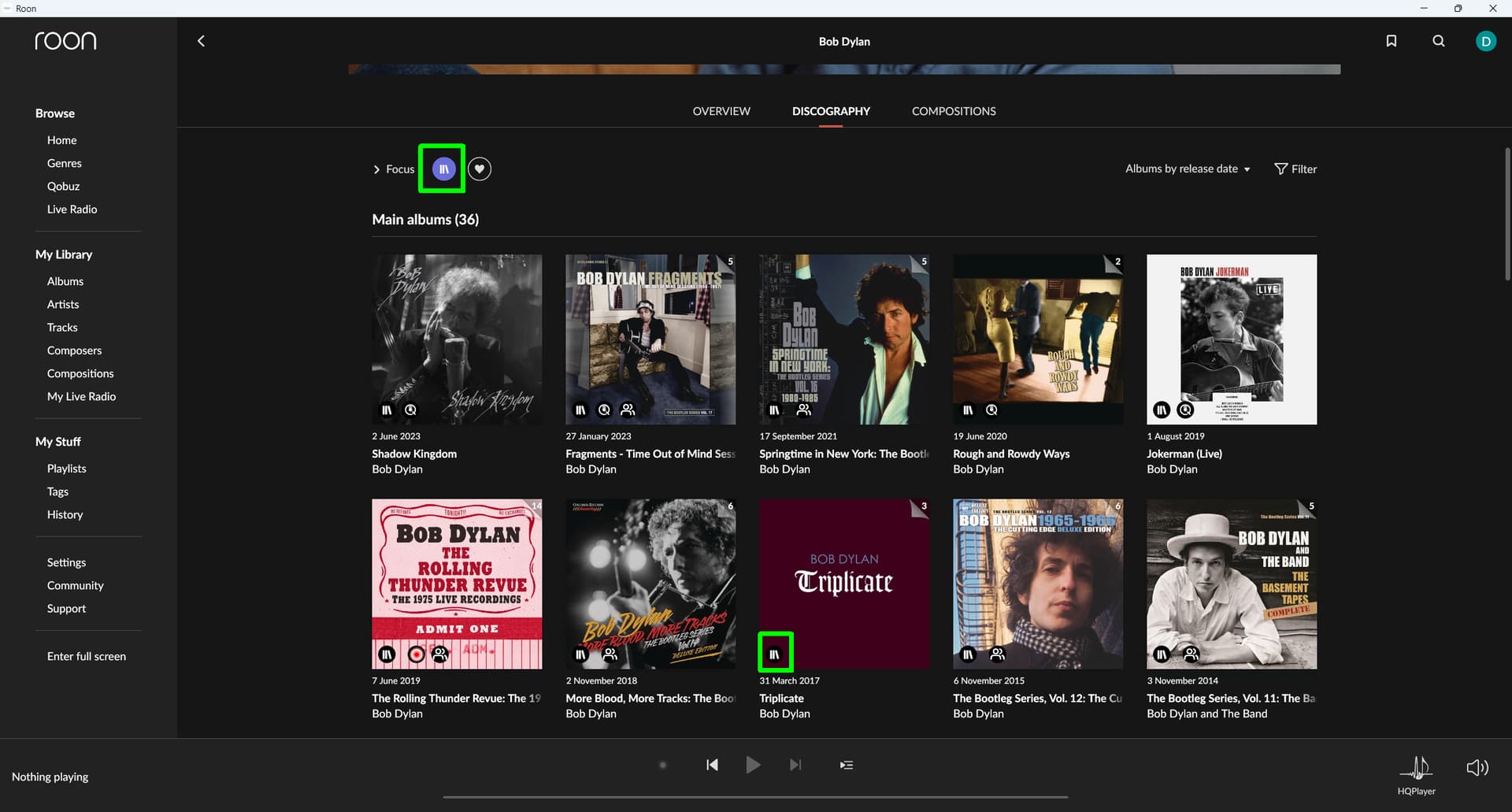Viewport: 1512px width, 812px height.
Task: Switch to the Overview tab
Action: click(721, 111)
